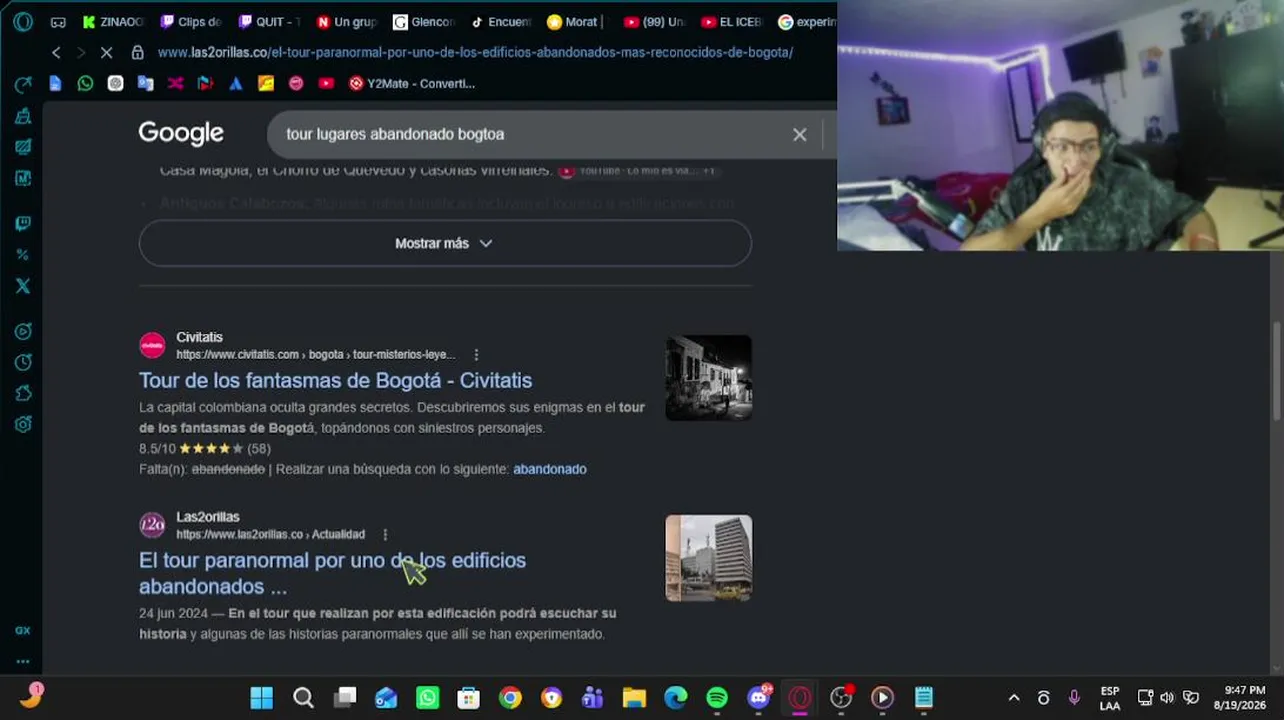The height and width of the screenshot is (720, 1284).
Task: Open El tour paranormal por uno link
Action: coord(332,573)
